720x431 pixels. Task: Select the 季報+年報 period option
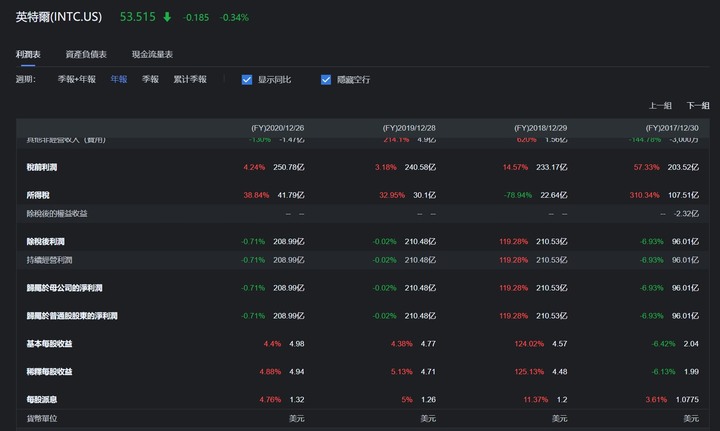point(76,79)
